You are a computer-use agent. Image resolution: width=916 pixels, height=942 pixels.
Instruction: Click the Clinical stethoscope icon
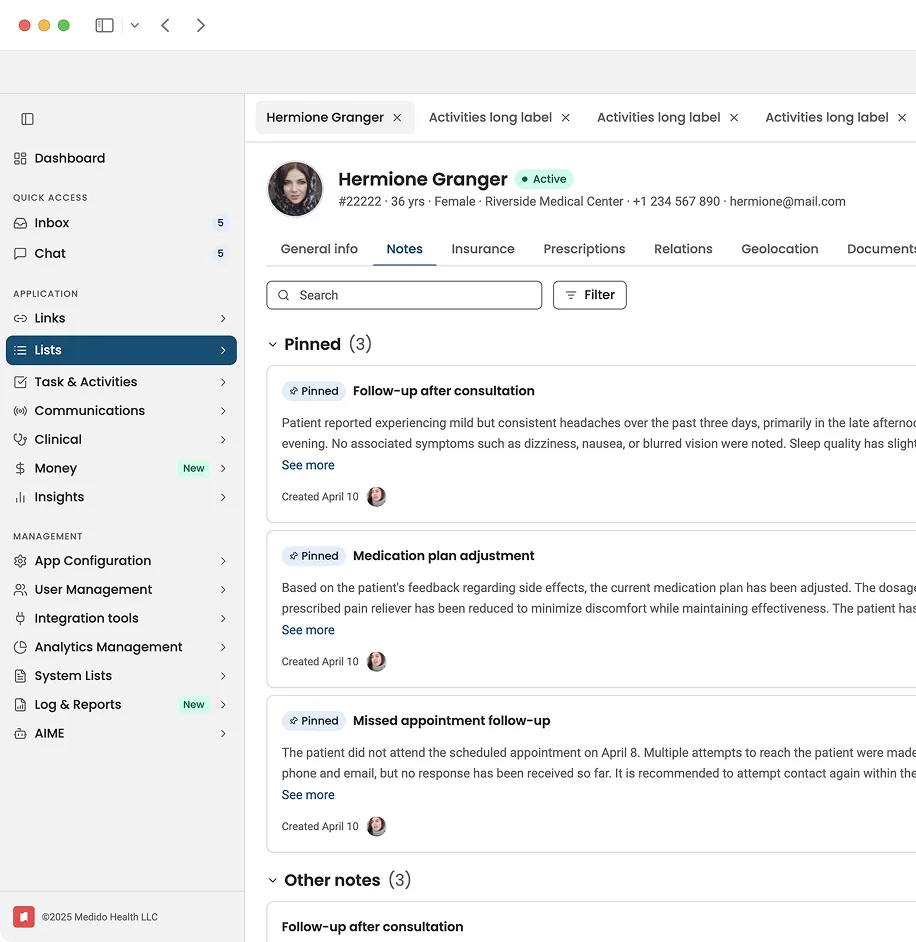tap(20, 440)
